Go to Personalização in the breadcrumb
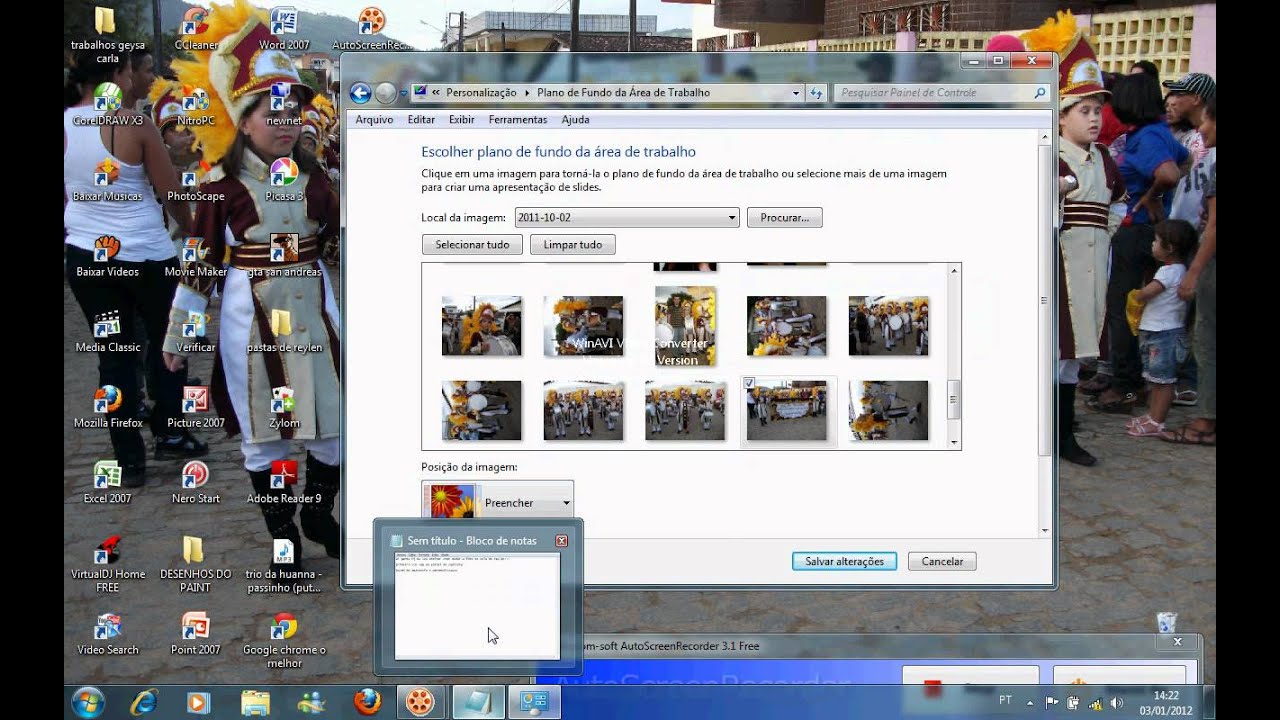This screenshot has height=720, width=1280. pyautogui.click(x=480, y=93)
